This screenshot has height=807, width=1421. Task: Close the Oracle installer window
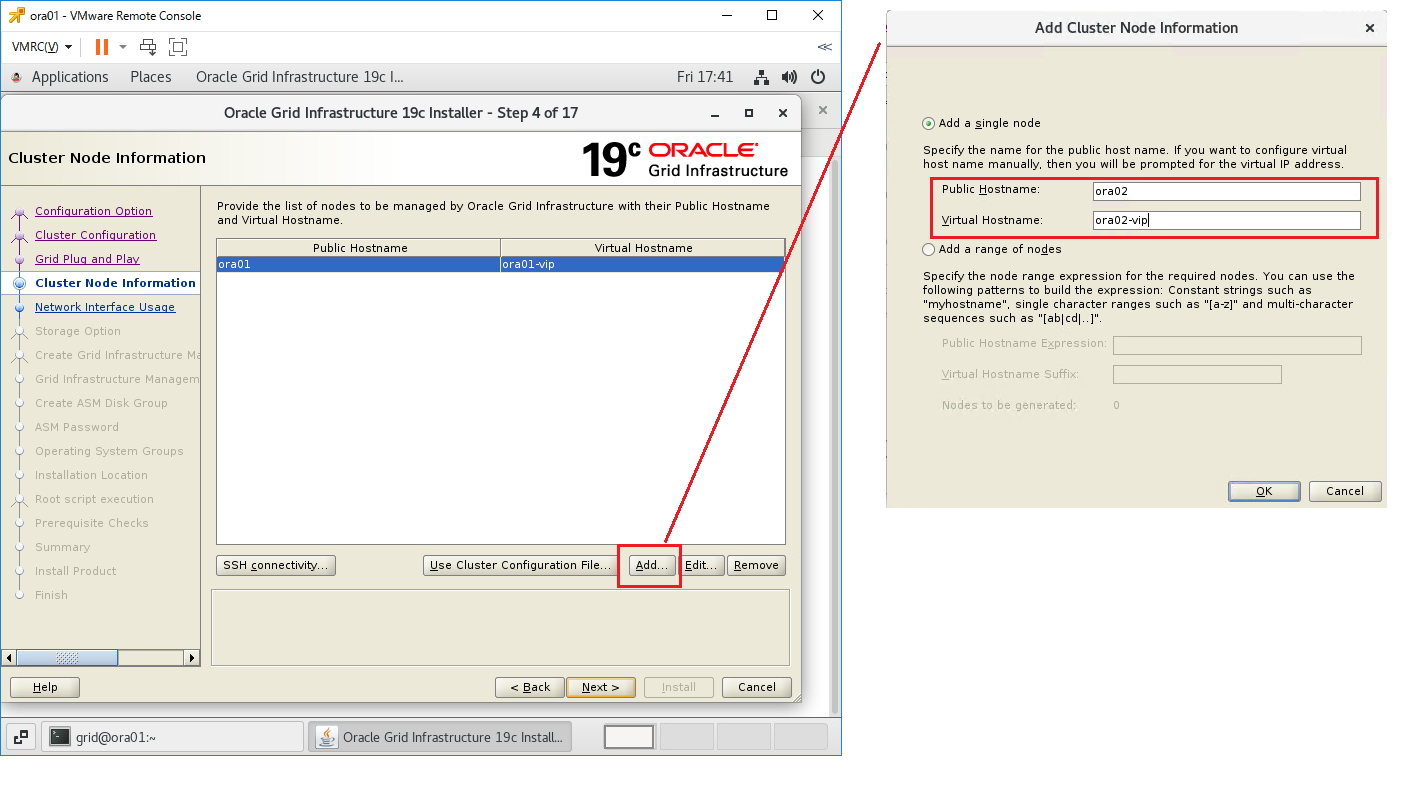point(781,113)
